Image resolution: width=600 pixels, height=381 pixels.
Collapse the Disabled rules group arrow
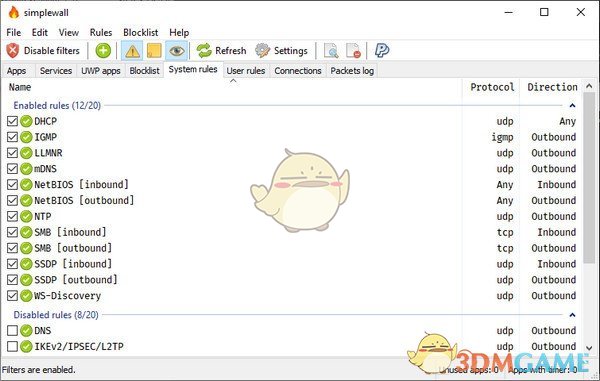tap(572, 315)
